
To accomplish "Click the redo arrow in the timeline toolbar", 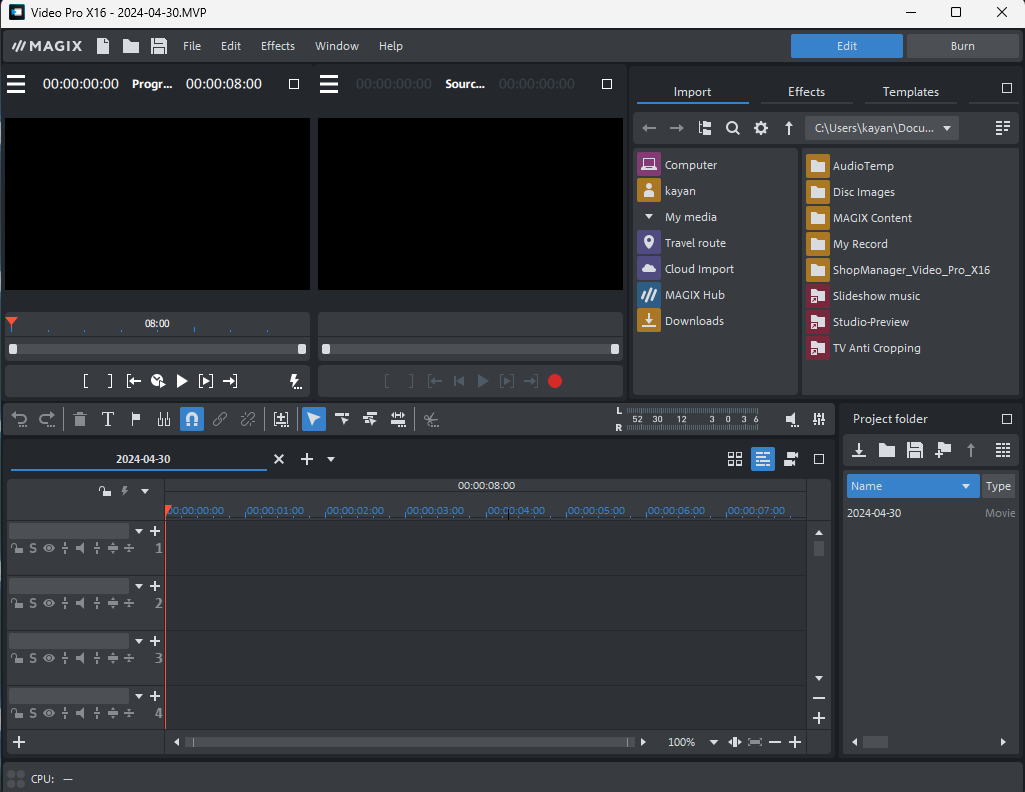I will click(47, 420).
